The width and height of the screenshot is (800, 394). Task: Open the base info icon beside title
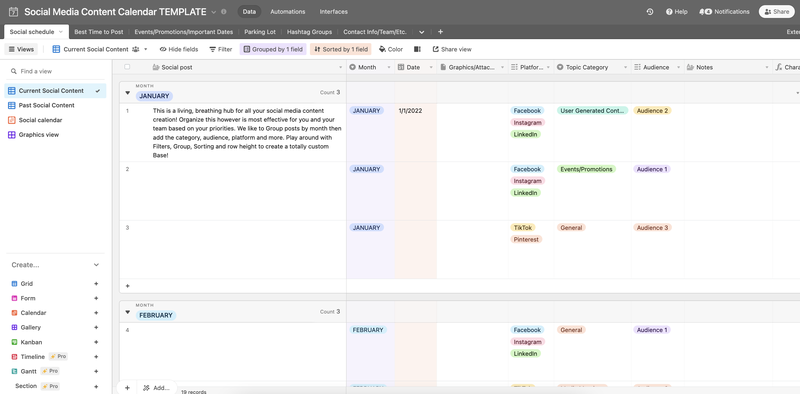pos(223,12)
